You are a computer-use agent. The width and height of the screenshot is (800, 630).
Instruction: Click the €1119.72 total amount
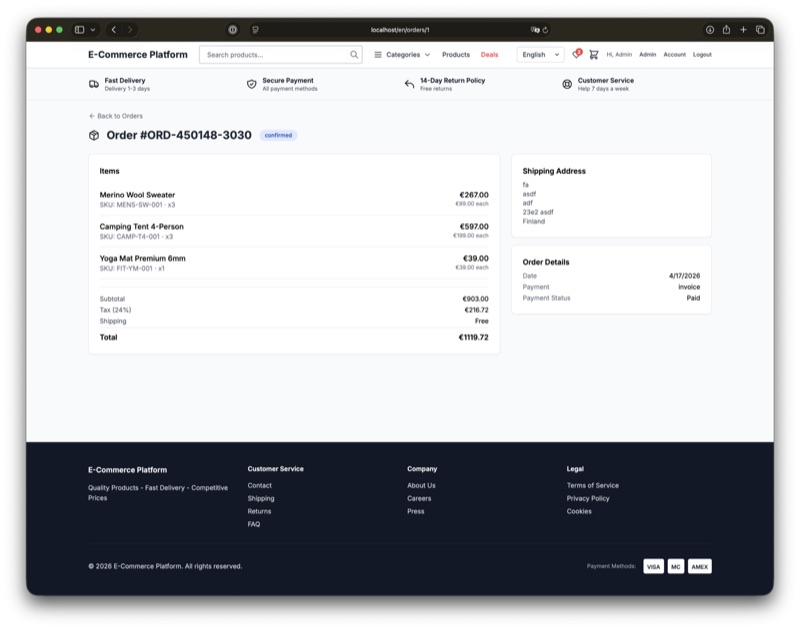pyautogui.click(x=473, y=337)
